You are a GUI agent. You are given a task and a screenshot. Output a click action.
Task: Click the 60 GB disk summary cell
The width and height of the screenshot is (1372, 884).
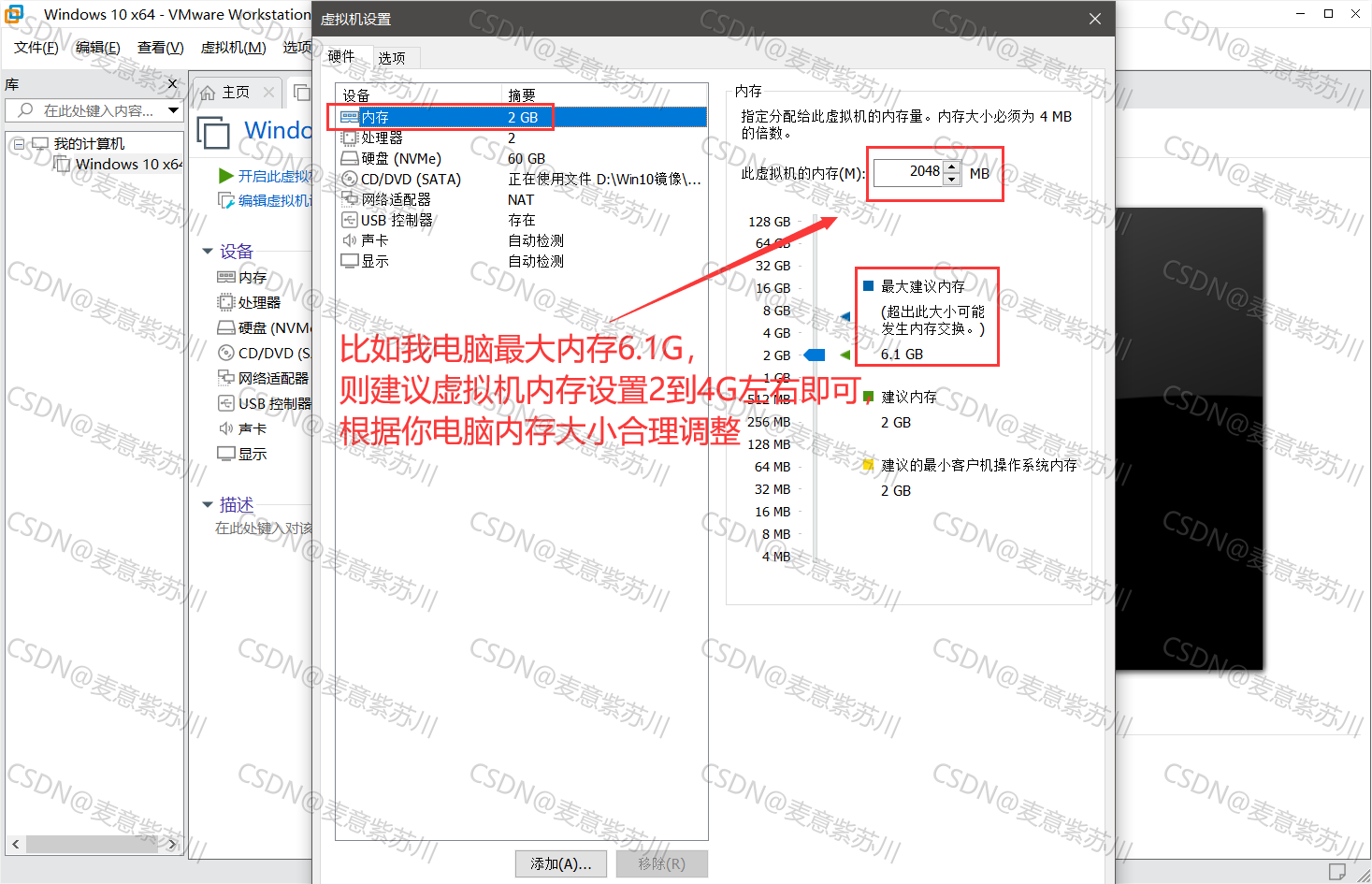click(527, 158)
